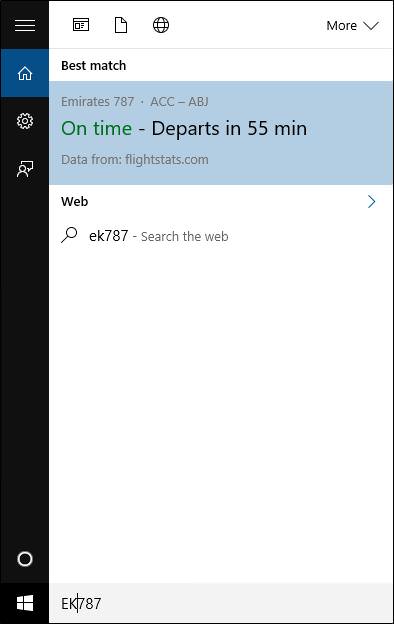Screen dimensions: 394x624
Task: Filter results by Apps icon
Action: tap(81, 25)
